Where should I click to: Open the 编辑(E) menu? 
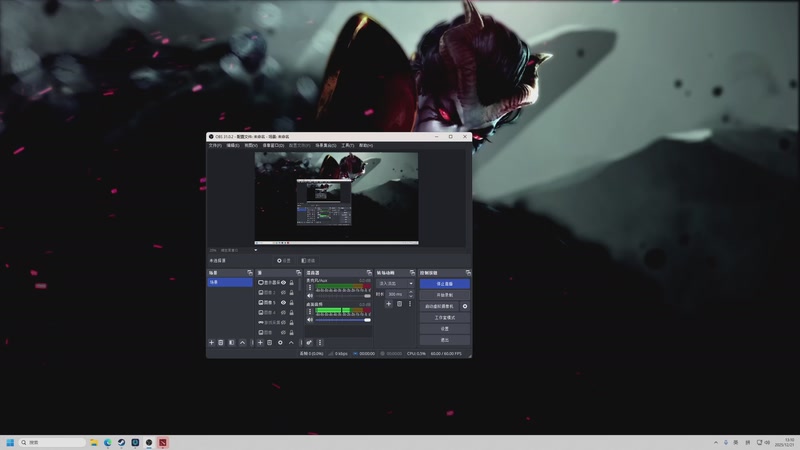233,145
